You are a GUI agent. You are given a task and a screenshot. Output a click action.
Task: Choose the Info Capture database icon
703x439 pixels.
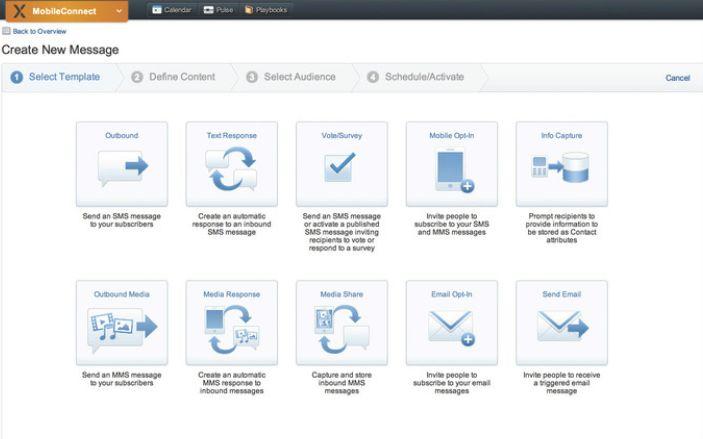point(560,168)
